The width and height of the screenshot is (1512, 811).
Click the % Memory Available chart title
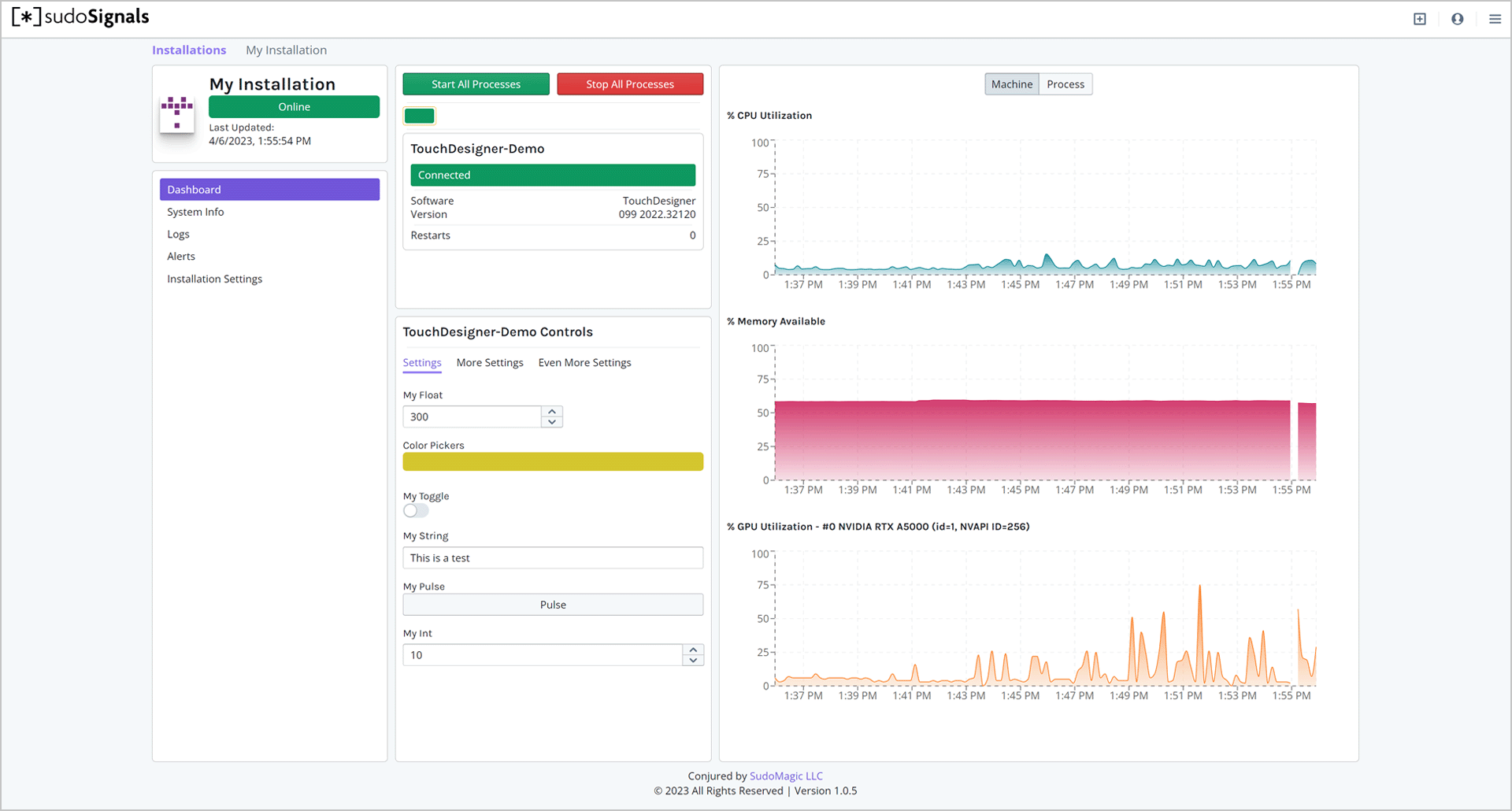[776, 321]
